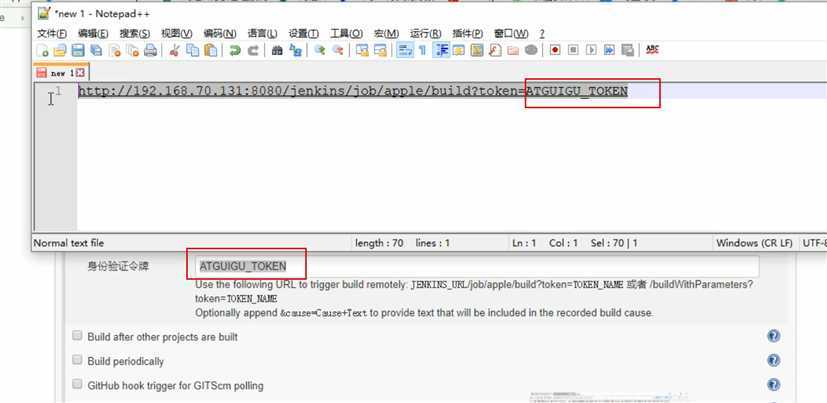Open the 窗口(W) menu
This screenshot has height=403, width=827.
point(511,34)
